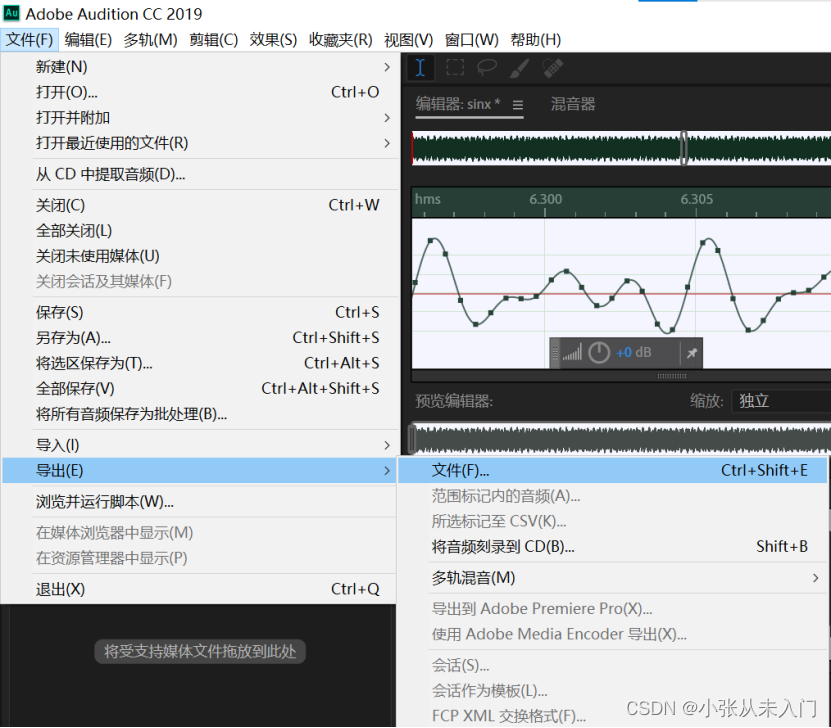The image size is (831, 728).
Task: Expand the 新建(N) submenu
Action: pyautogui.click(x=199, y=67)
